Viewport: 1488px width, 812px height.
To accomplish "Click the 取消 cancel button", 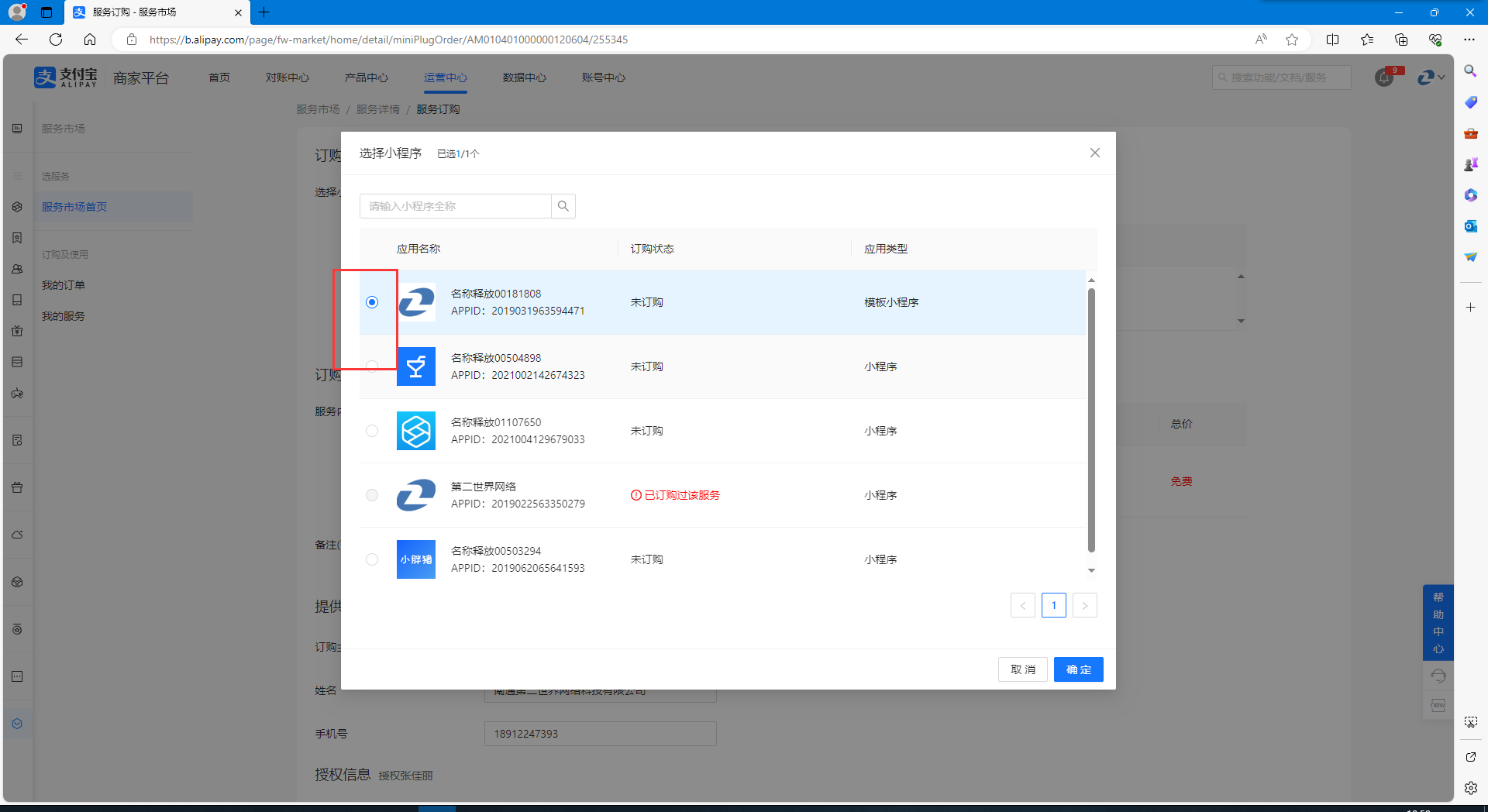I will pos(1022,669).
